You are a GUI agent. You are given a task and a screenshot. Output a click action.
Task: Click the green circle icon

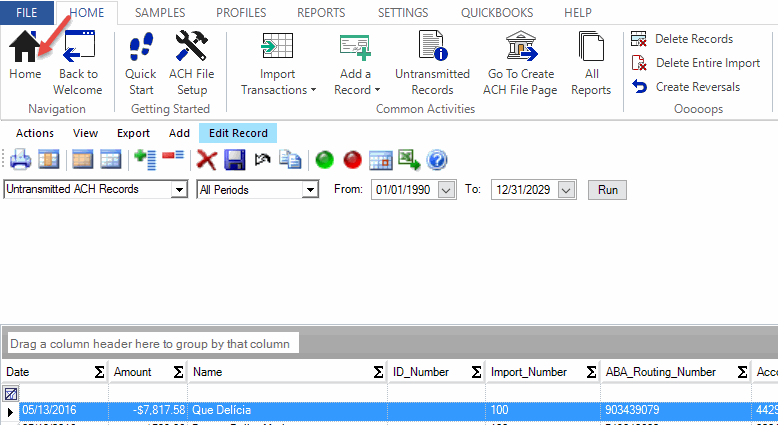[324, 160]
